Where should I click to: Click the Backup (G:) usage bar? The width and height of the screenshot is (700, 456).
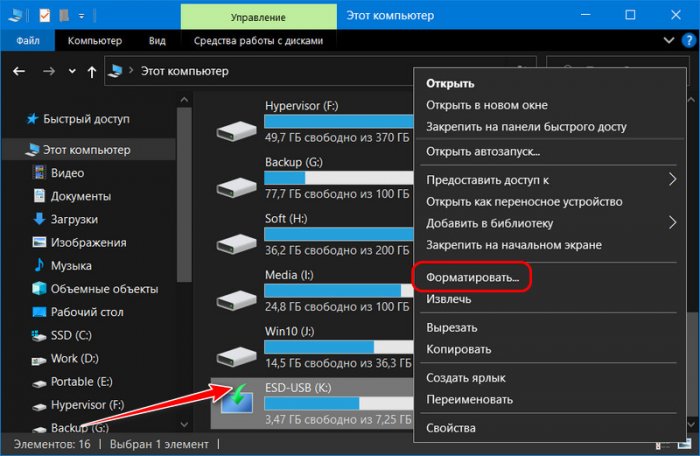click(x=339, y=178)
